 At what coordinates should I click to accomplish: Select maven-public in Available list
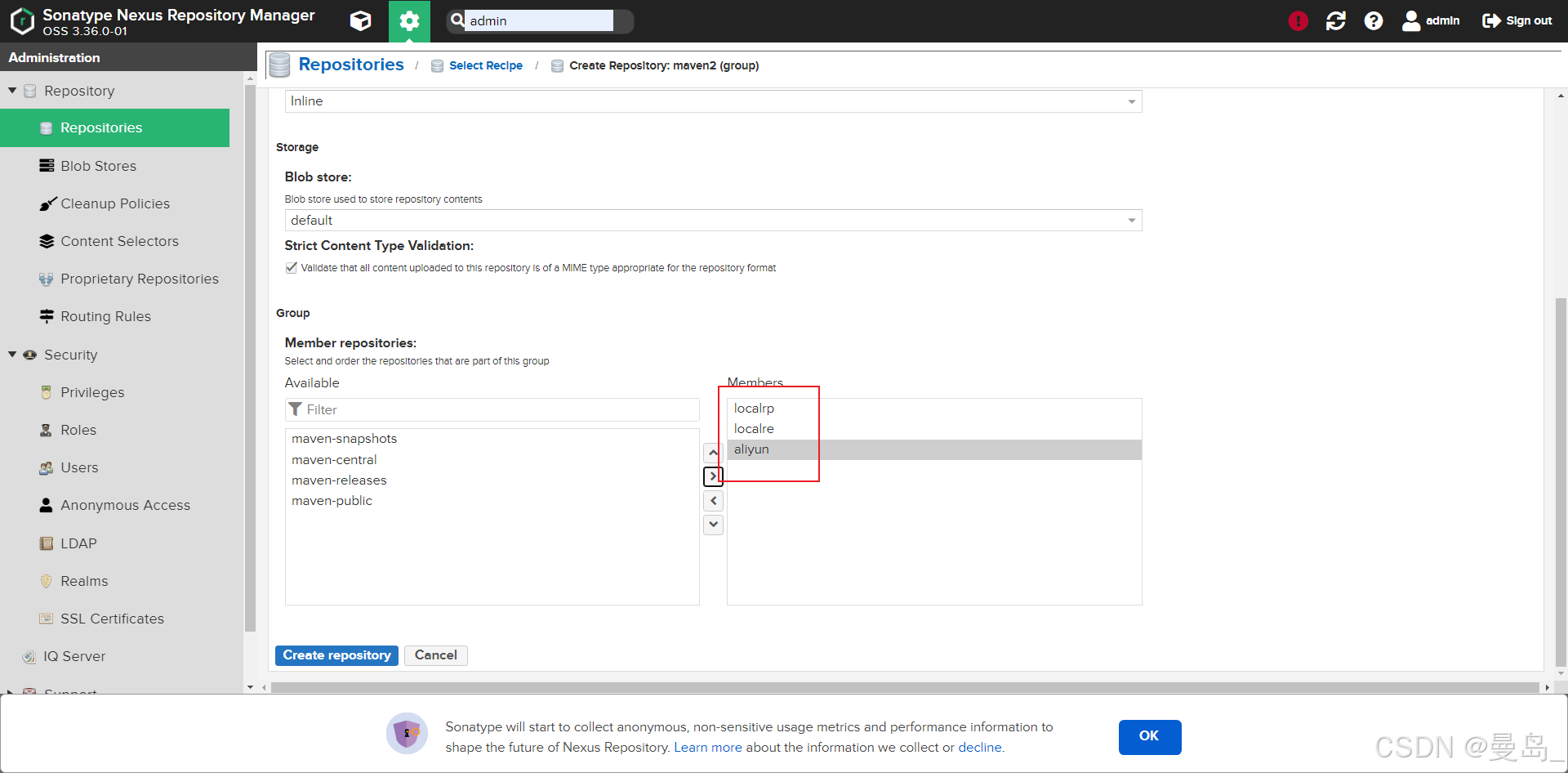tap(492, 501)
